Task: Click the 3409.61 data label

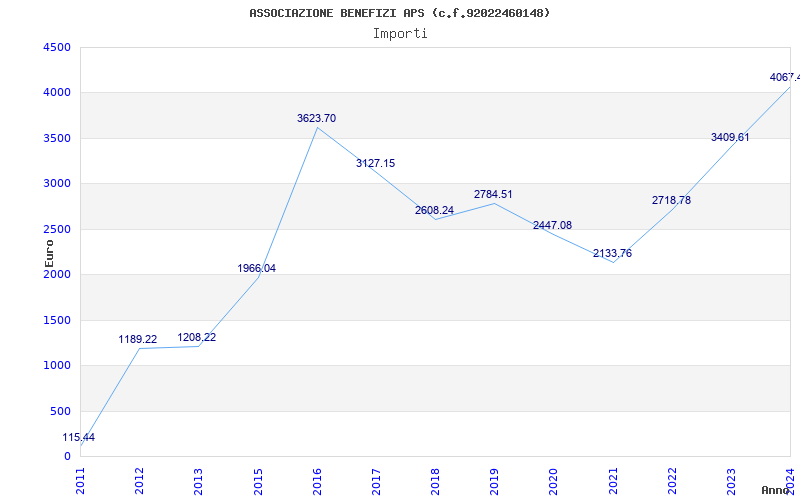Action: coord(730,137)
